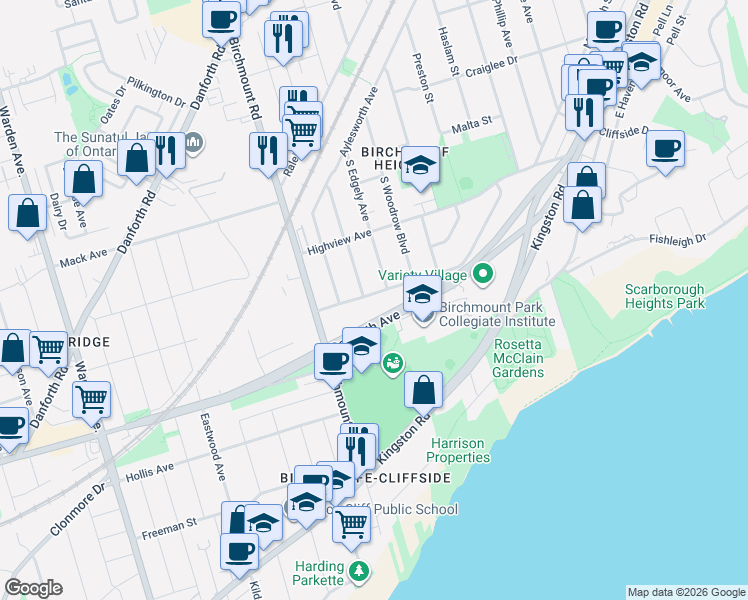748x600 pixels.
Task: Click the Birch Cliff Public School label
Action: click(390, 509)
